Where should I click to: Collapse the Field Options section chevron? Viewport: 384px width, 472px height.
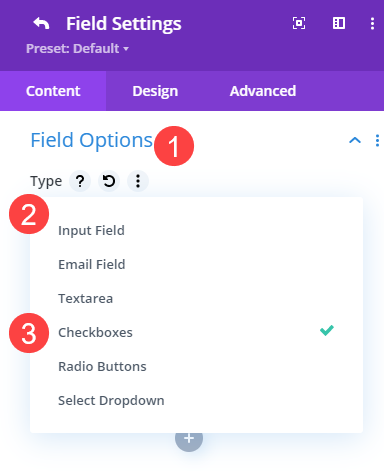click(355, 140)
